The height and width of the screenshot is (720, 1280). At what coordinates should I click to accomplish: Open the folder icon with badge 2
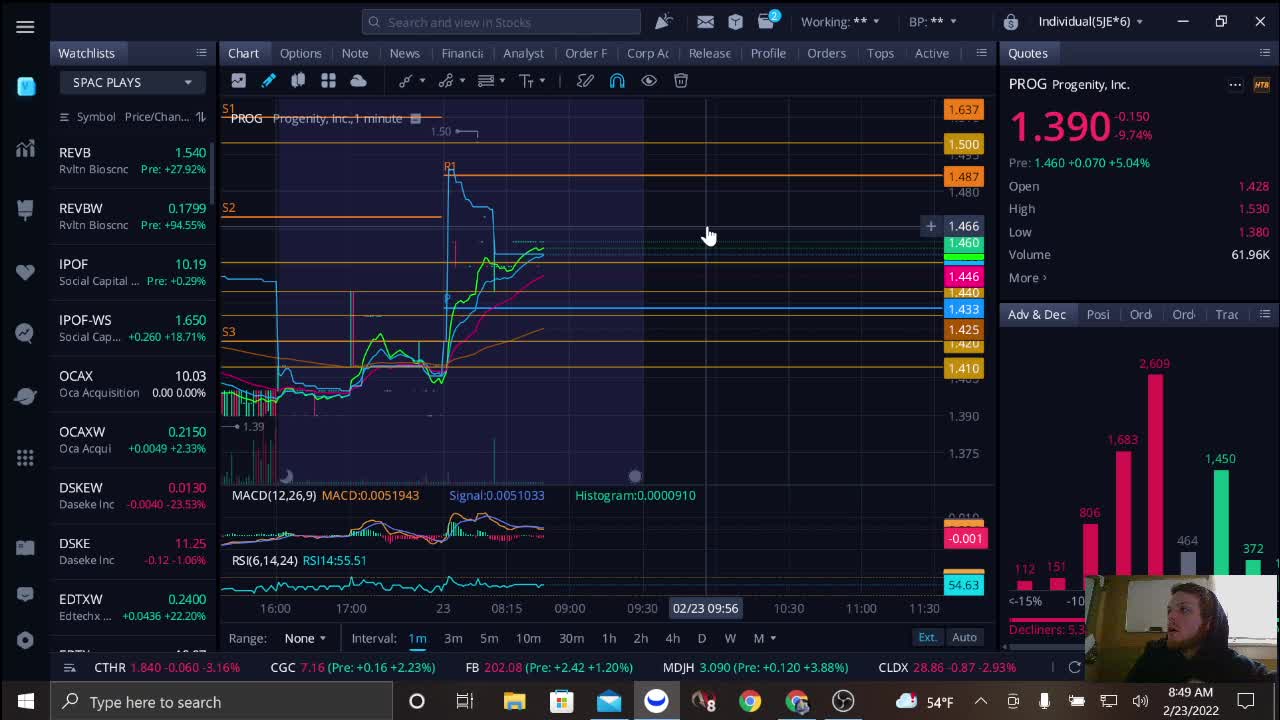pos(767,21)
